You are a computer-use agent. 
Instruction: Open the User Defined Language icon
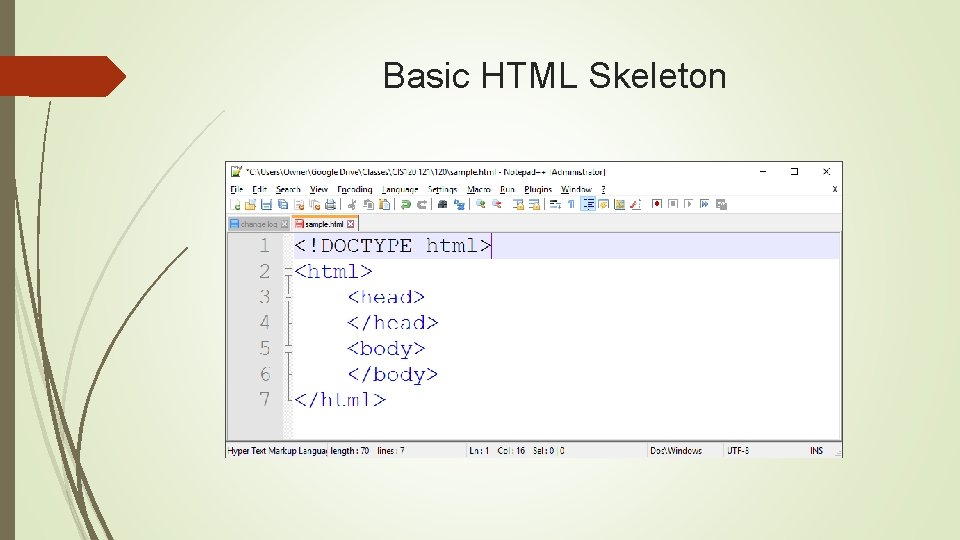pyautogui.click(x=604, y=204)
